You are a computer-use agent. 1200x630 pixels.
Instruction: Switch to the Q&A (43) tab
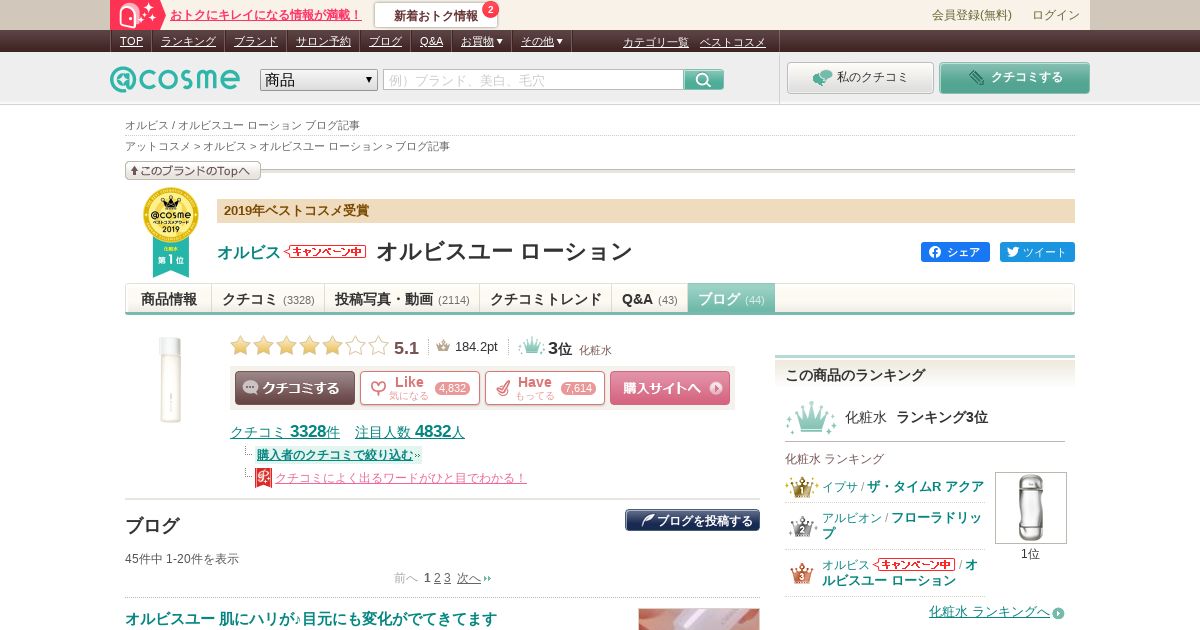click(x=650, y=298)
